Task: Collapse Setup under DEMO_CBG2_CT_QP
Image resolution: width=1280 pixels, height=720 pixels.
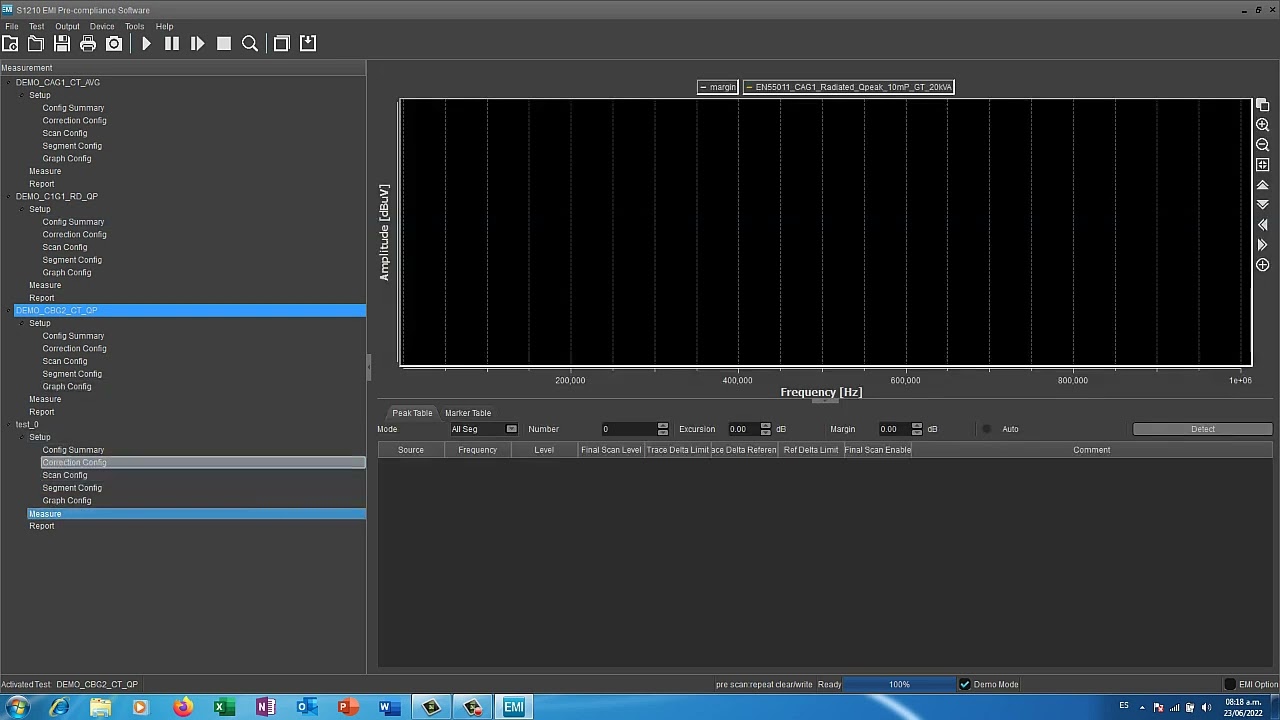Action: click(22, 323)
